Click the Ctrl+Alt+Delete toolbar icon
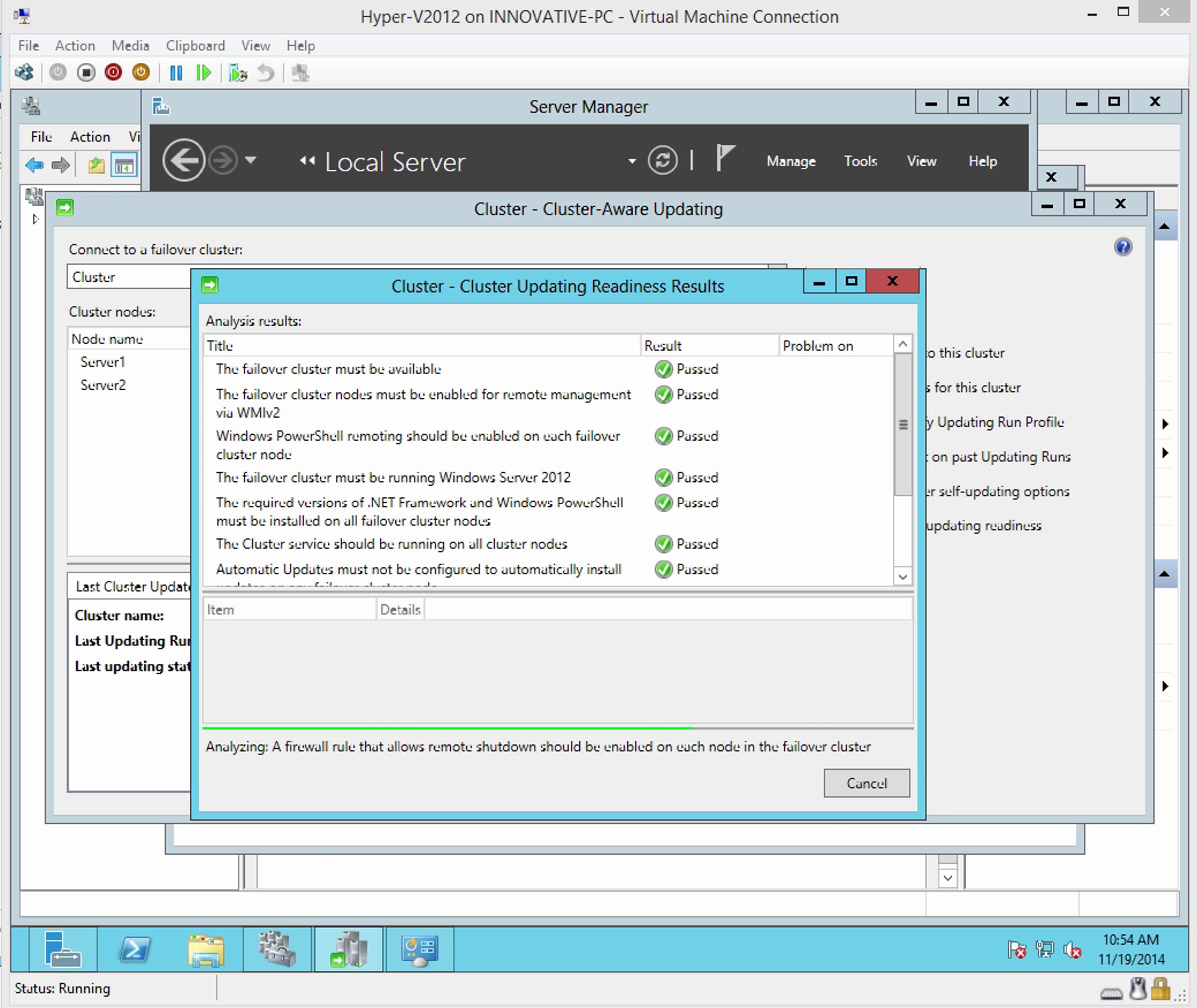Screen dimensions: 1197x1008 point(24,73)
